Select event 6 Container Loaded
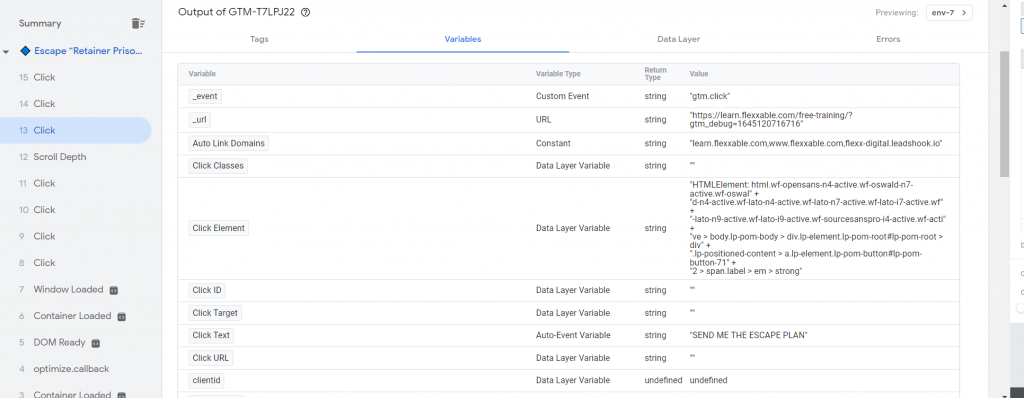The width and height of the screenshot is (1024, 398). [76, 316]
